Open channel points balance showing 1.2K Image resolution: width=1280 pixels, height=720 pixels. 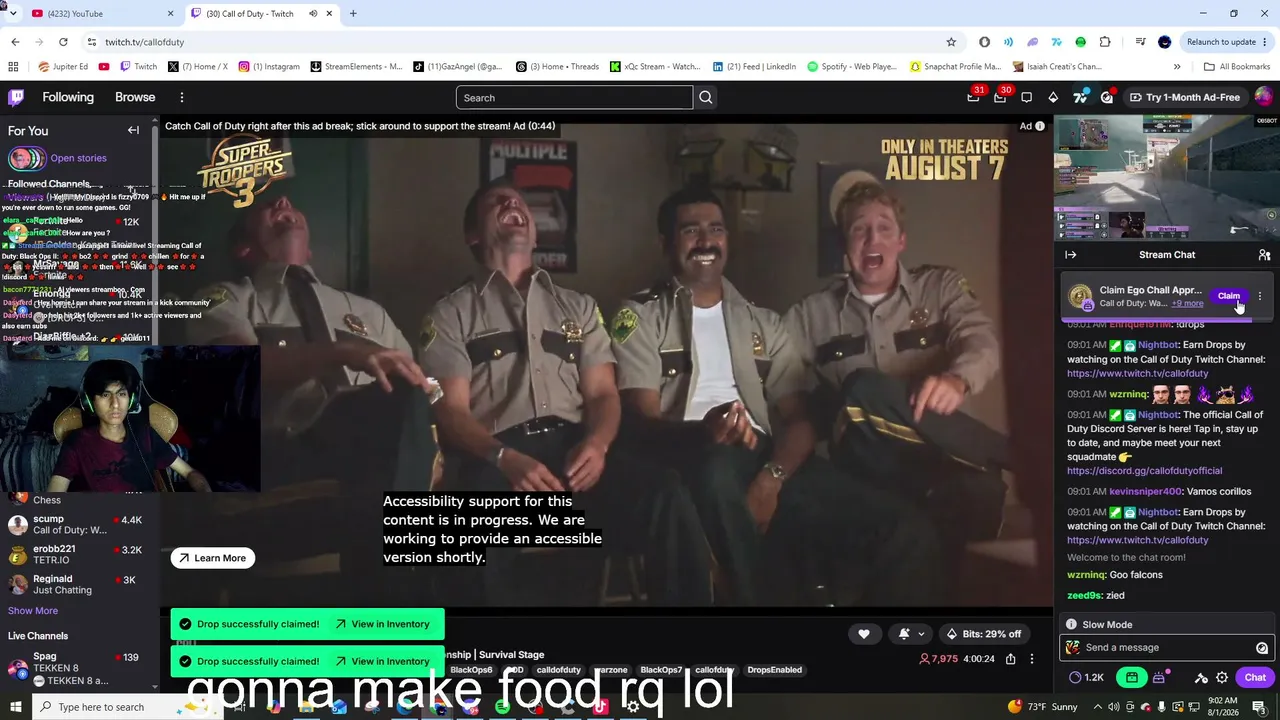pos(1086,677)
